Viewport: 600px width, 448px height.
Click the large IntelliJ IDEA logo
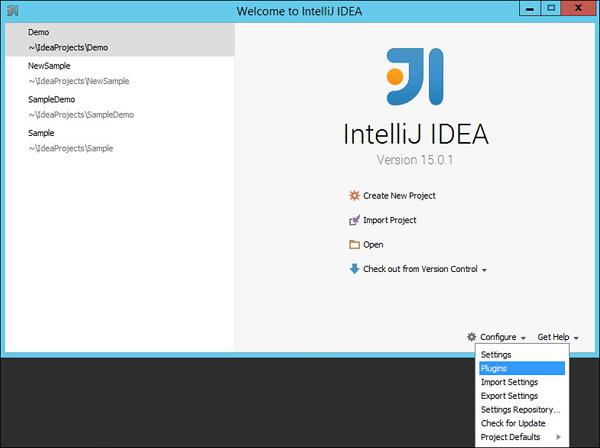pyautogui.click(x=415, y=77)
